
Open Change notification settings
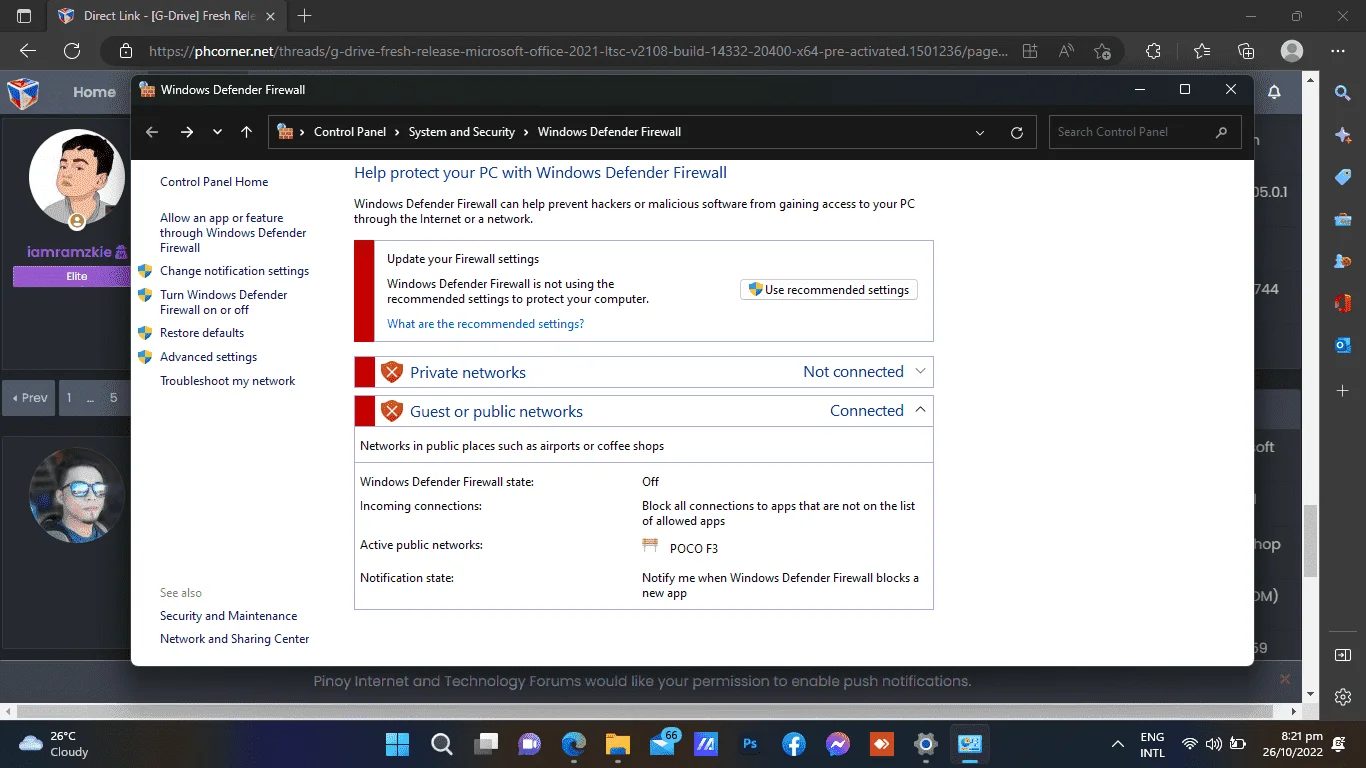click(234, 271)
